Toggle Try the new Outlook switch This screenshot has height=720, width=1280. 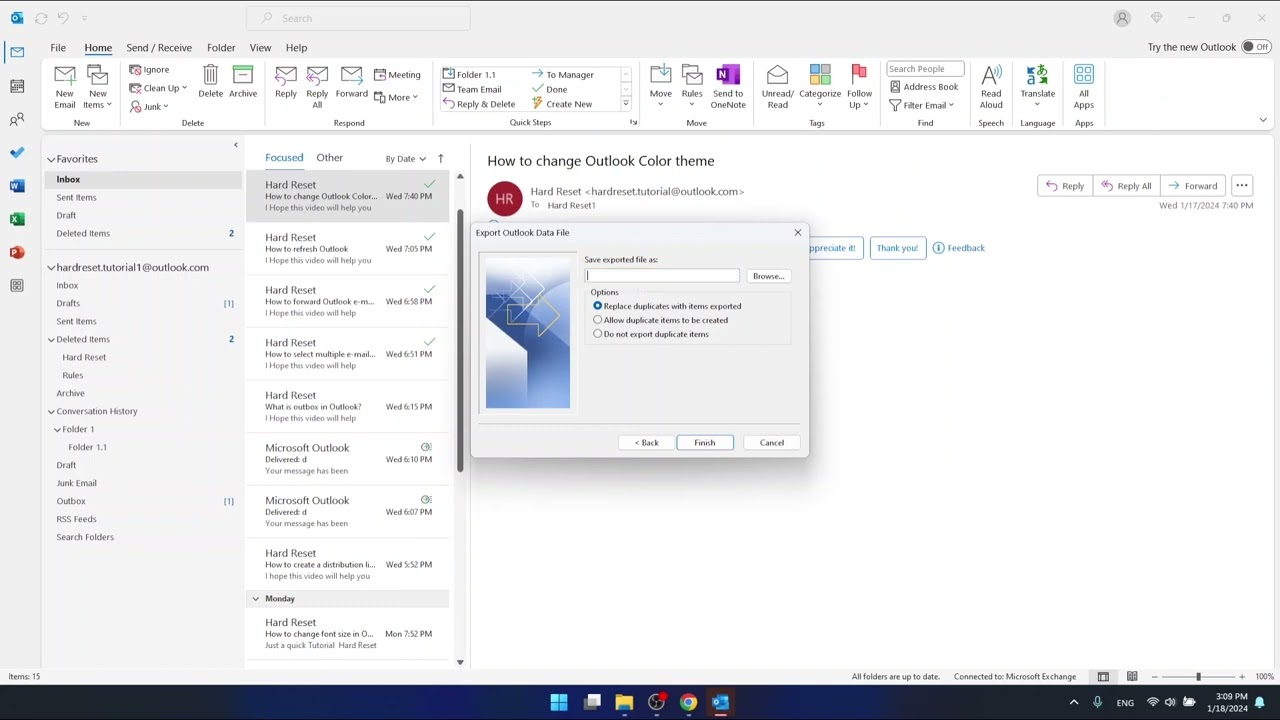coord(1256,47)
